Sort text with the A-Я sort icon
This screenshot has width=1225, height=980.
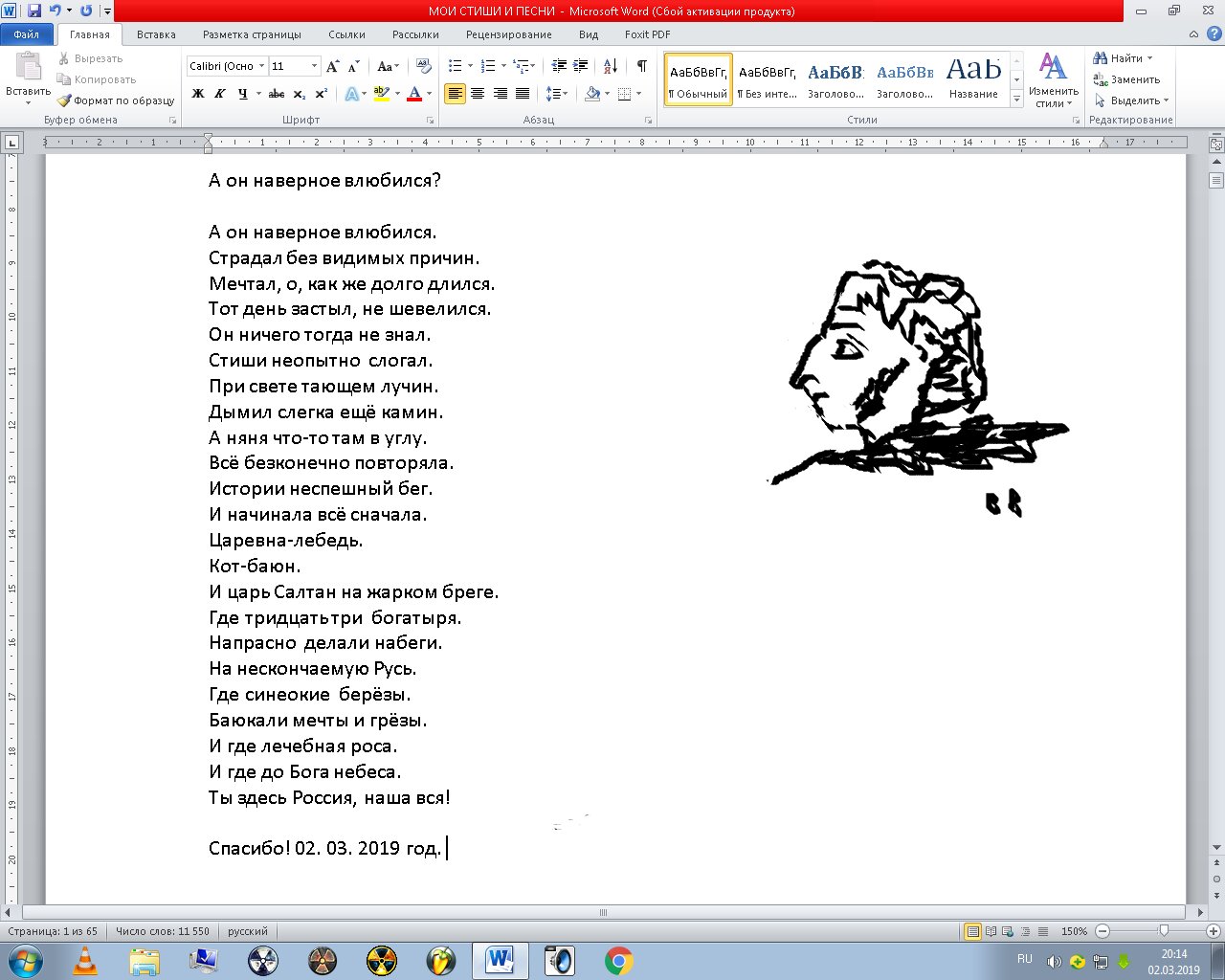[611, 66]
